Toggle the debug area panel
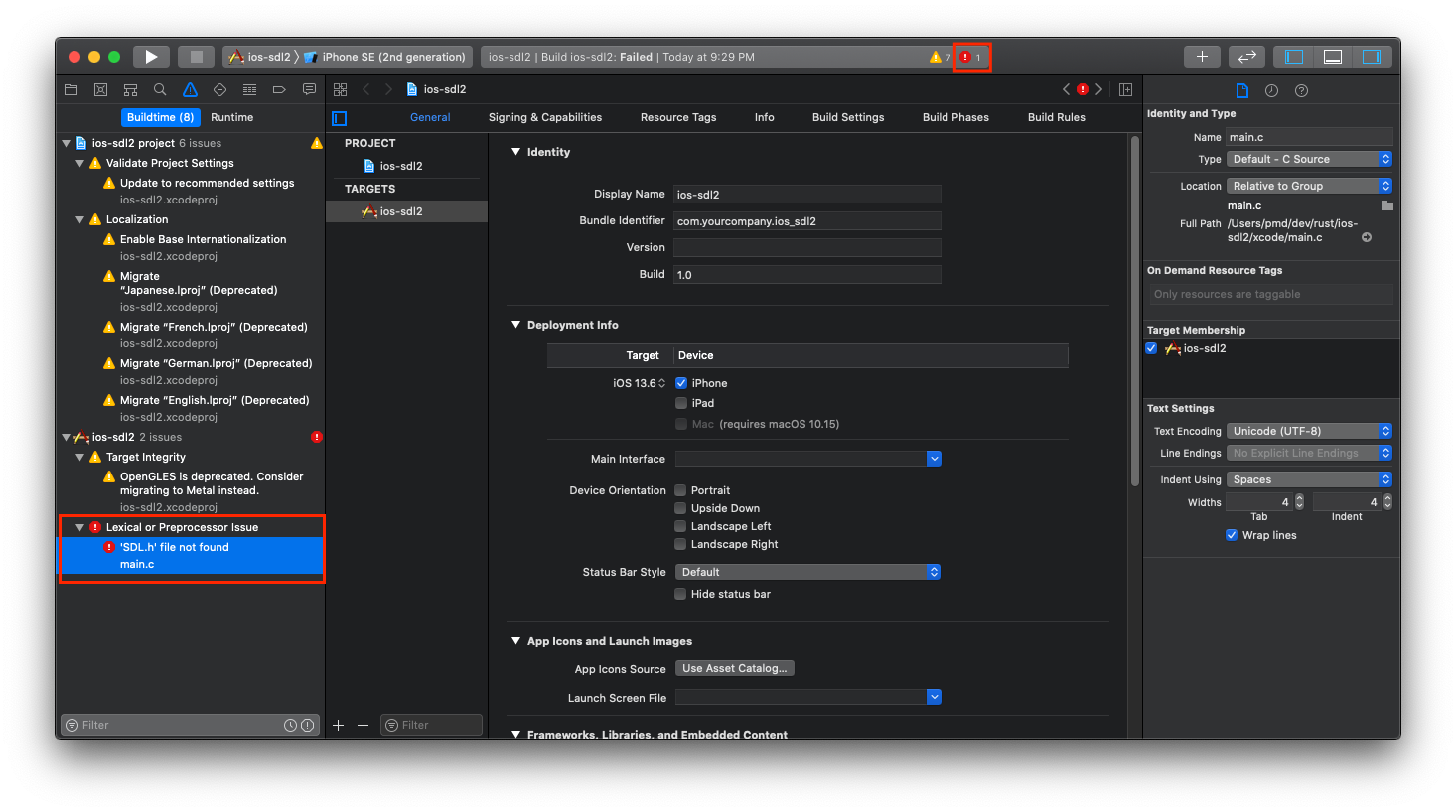The width and height of the screenshot is (1456, 812). click(x=1333, y=57)
